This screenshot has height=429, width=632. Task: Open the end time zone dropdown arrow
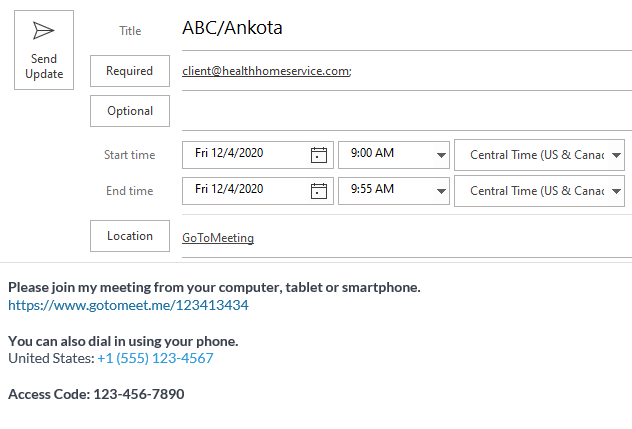[x=616, y=191]
